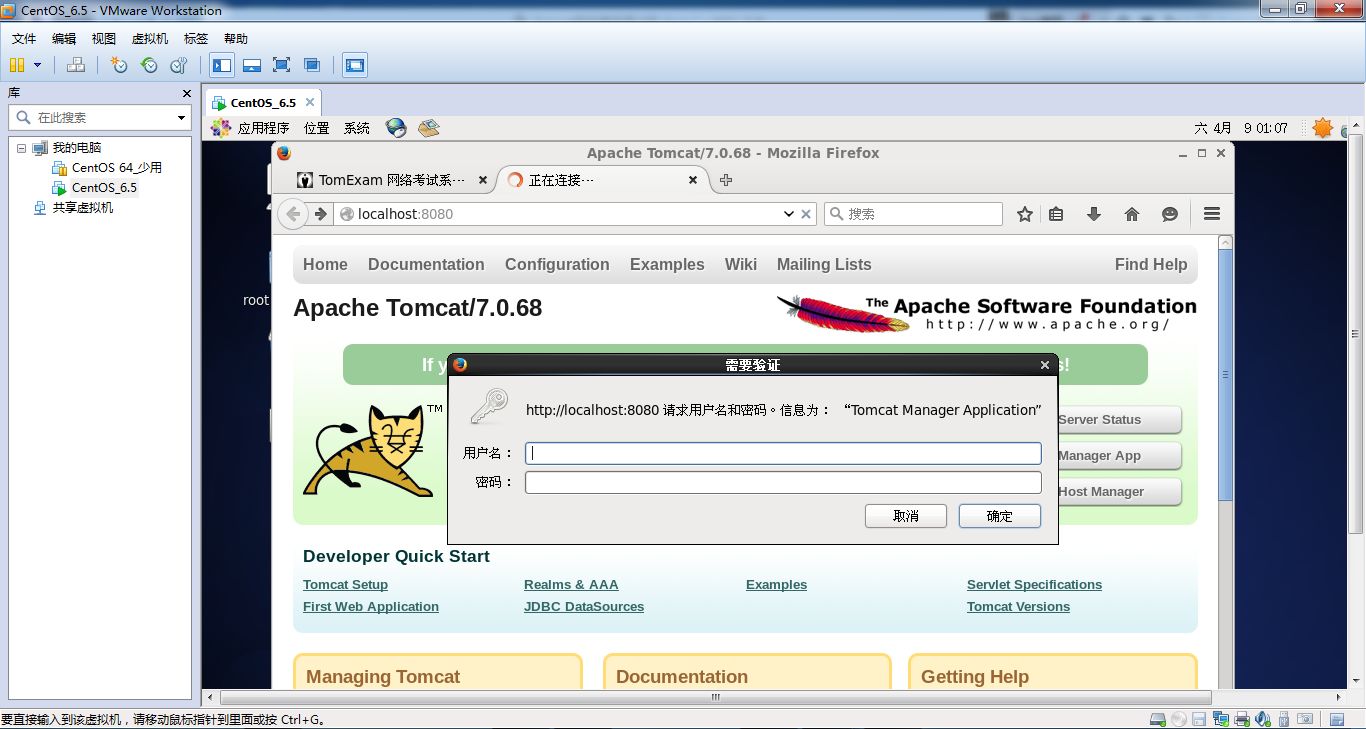Viewport: 1366px width, 729px height.
Task: Enter full screen mode via the toolbar
Action: (x=282, y=65)
